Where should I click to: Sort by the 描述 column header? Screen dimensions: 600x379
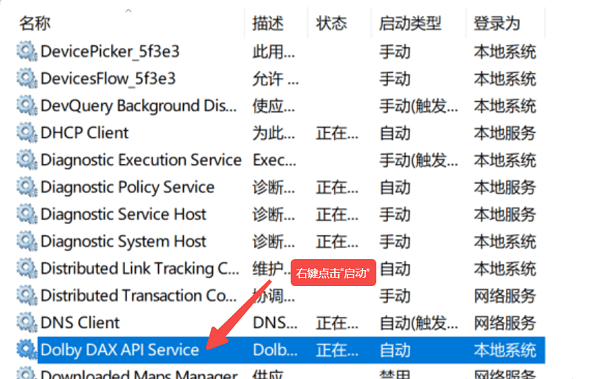268,23
